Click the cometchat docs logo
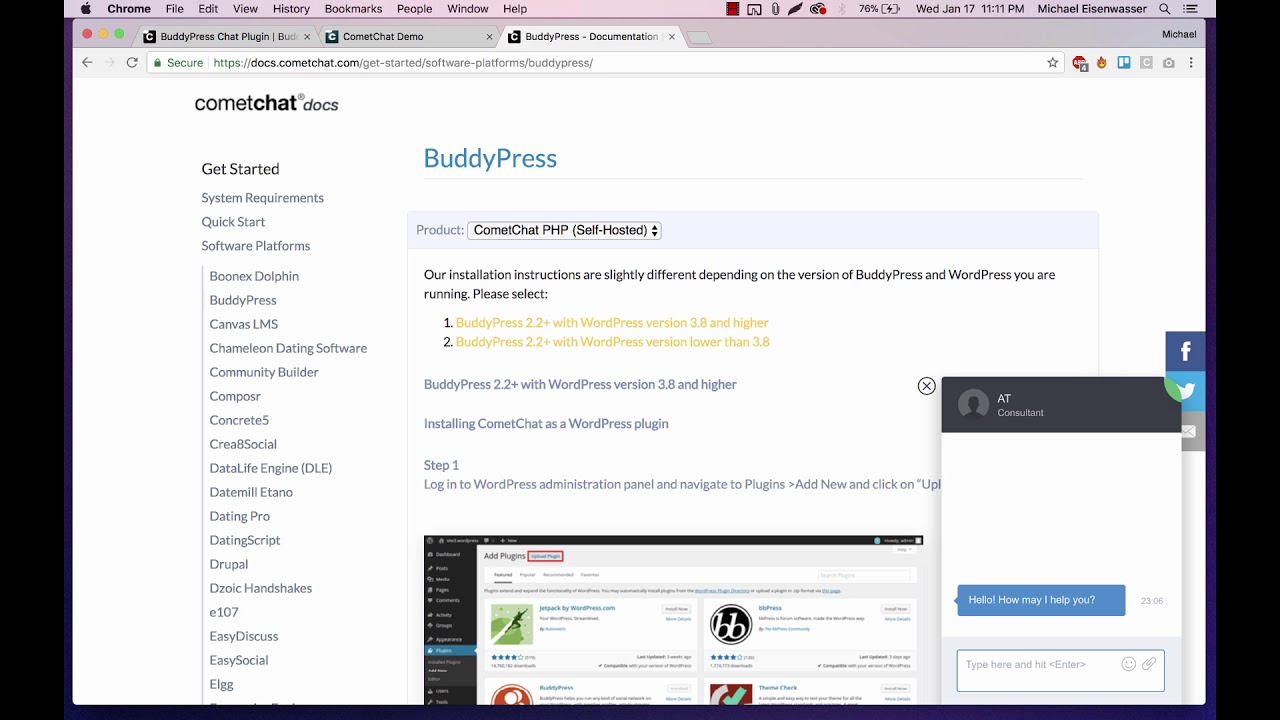This screenshot has width=1280, height=720. pyautogui.click(x=266, y=103)
